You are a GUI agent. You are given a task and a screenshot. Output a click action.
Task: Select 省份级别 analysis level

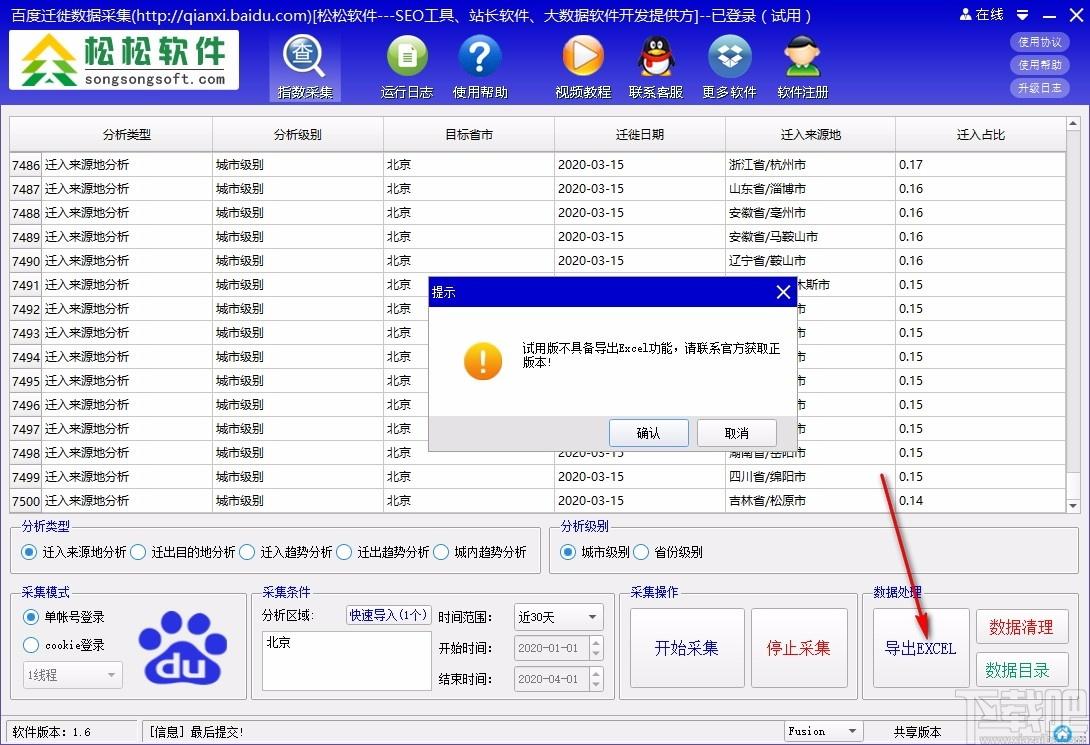[x=668, y=552]
